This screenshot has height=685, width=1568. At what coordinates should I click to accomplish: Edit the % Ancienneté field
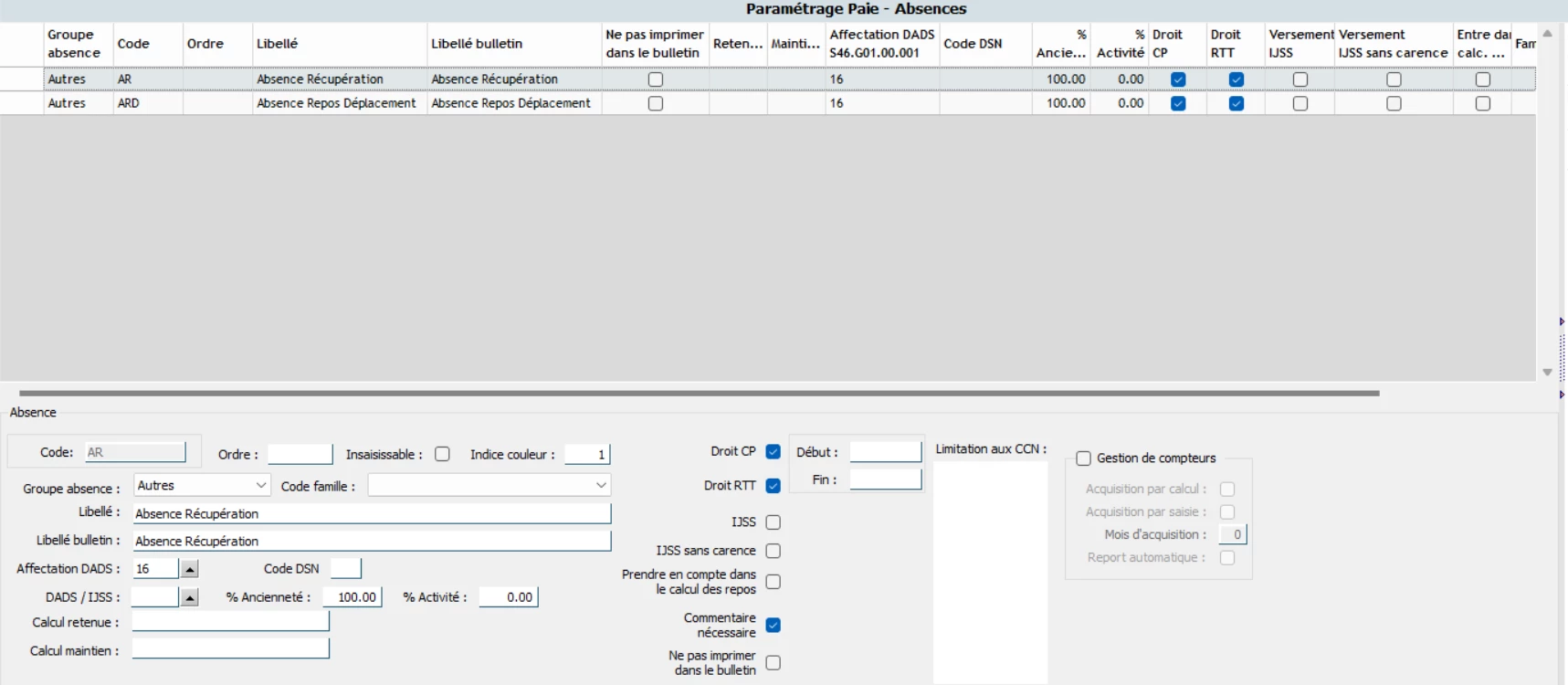click(352, 597)
